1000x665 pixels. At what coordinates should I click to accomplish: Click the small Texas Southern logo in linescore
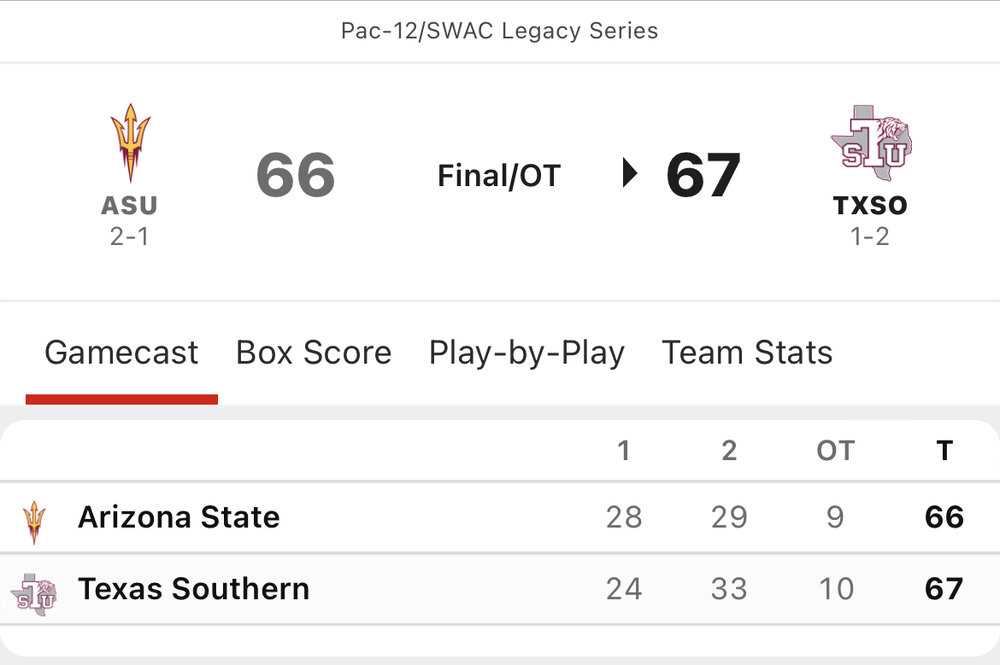[34, 593]
